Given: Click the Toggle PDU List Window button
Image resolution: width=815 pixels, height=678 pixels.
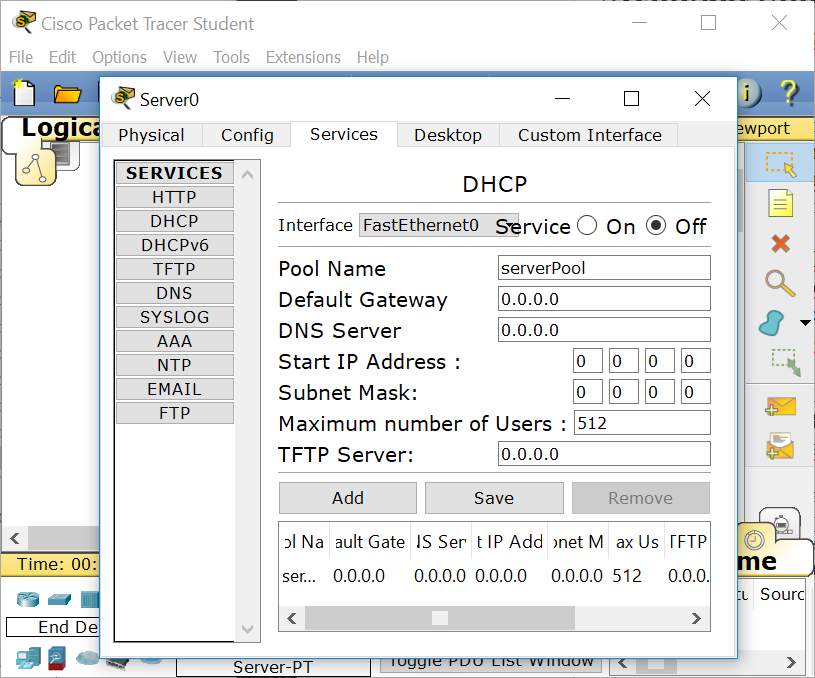Looking at the screenshot, I should coord(491,663).
